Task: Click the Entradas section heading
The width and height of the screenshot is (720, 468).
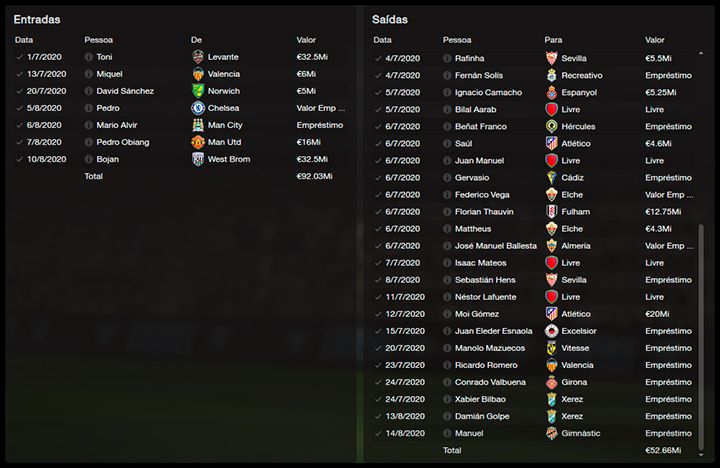Action: point(37,19)
